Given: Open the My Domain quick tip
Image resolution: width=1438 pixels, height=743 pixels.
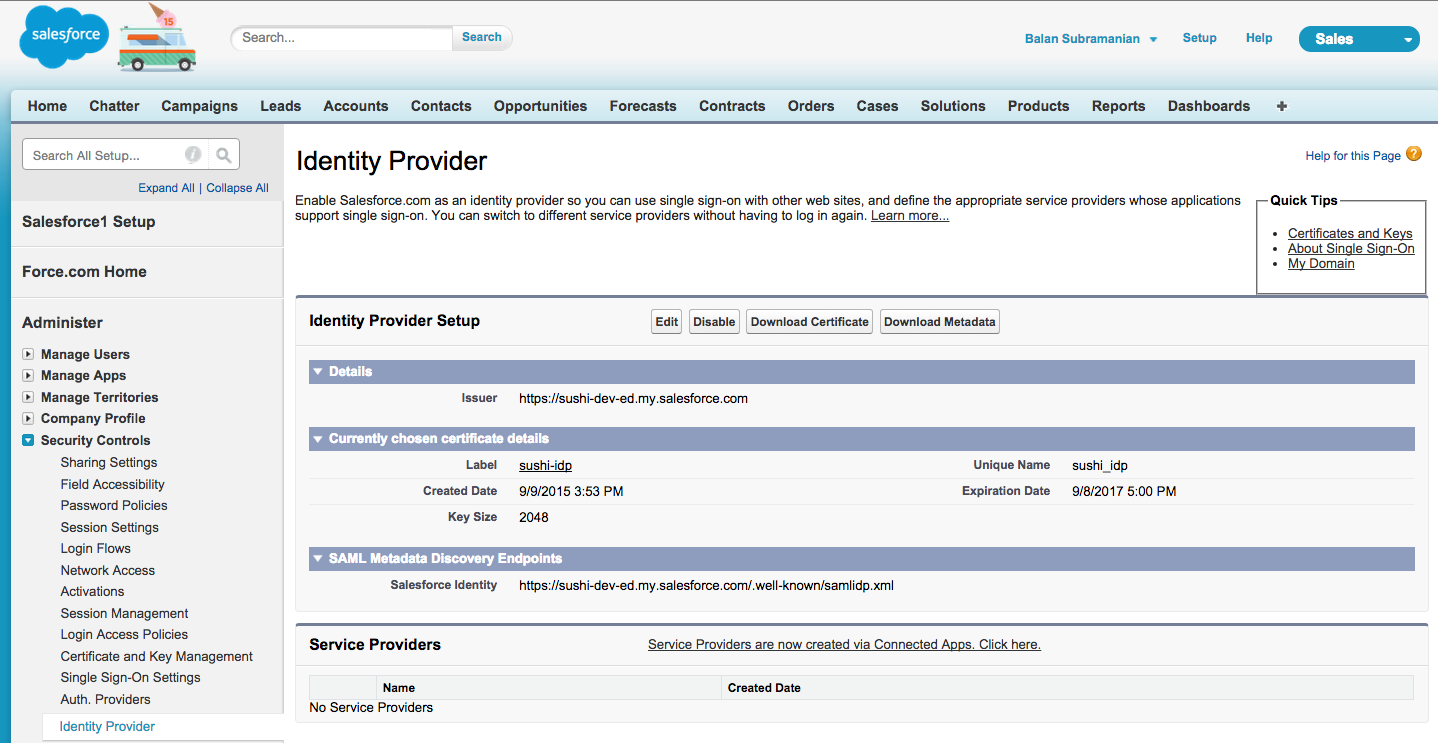Looking at the screenshot, I should click(x=1321, y=264).
